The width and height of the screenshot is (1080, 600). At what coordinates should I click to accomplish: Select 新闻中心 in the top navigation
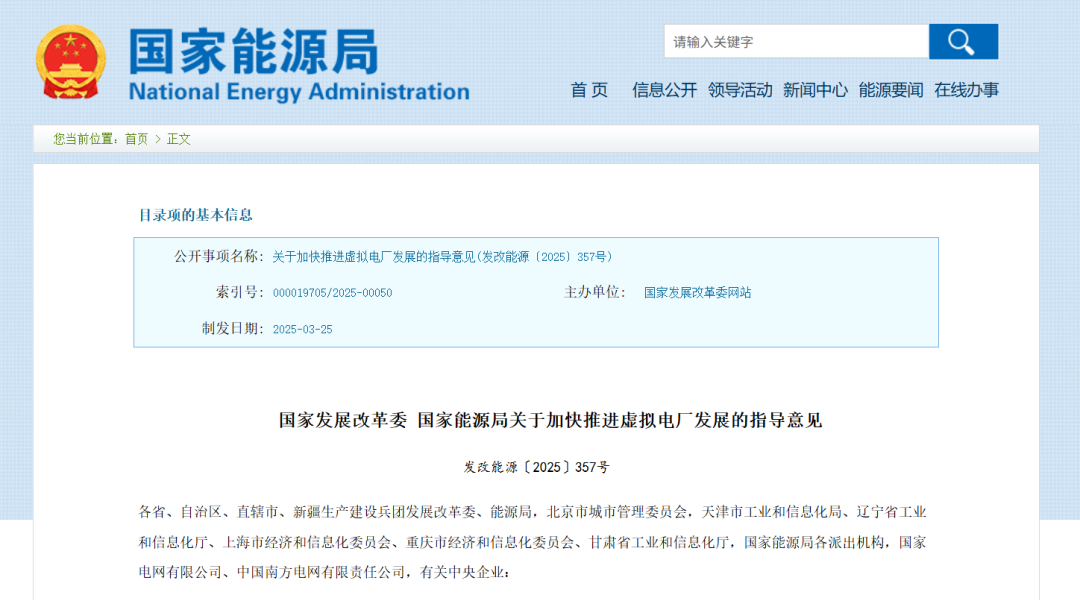(815, 90)
